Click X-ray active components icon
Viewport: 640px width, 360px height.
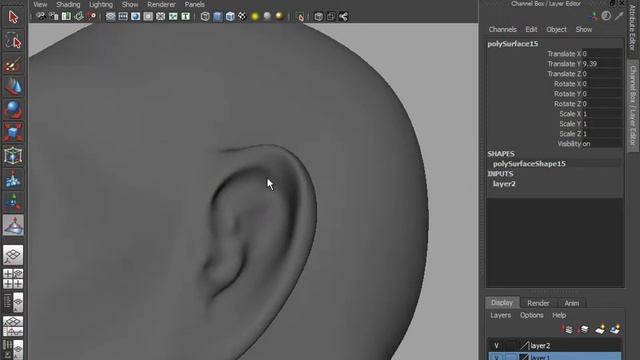(331, 16)
